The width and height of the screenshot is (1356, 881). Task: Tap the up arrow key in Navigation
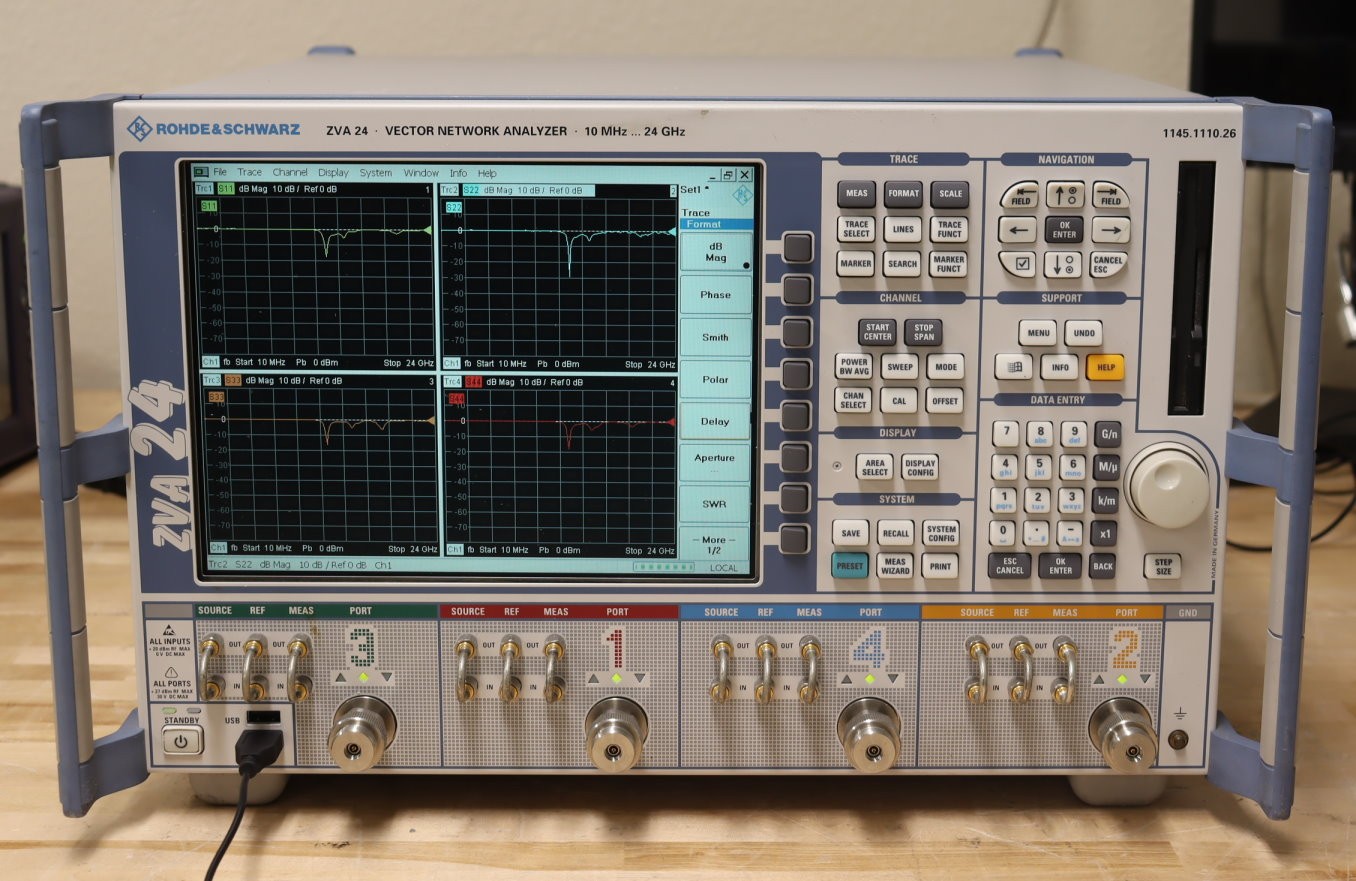(x=1064, y=195)
